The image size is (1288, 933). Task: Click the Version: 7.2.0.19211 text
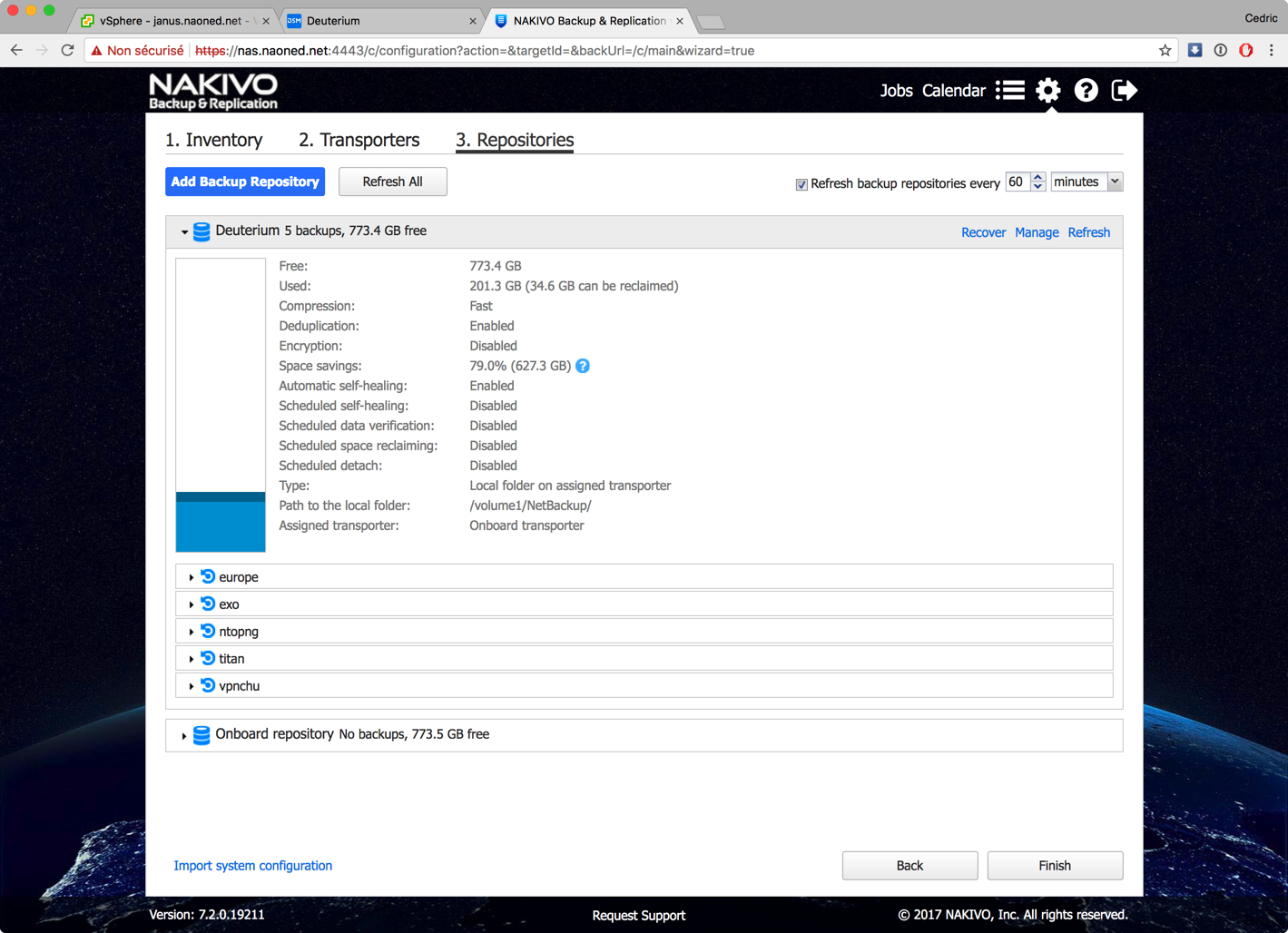pos(207,915)
